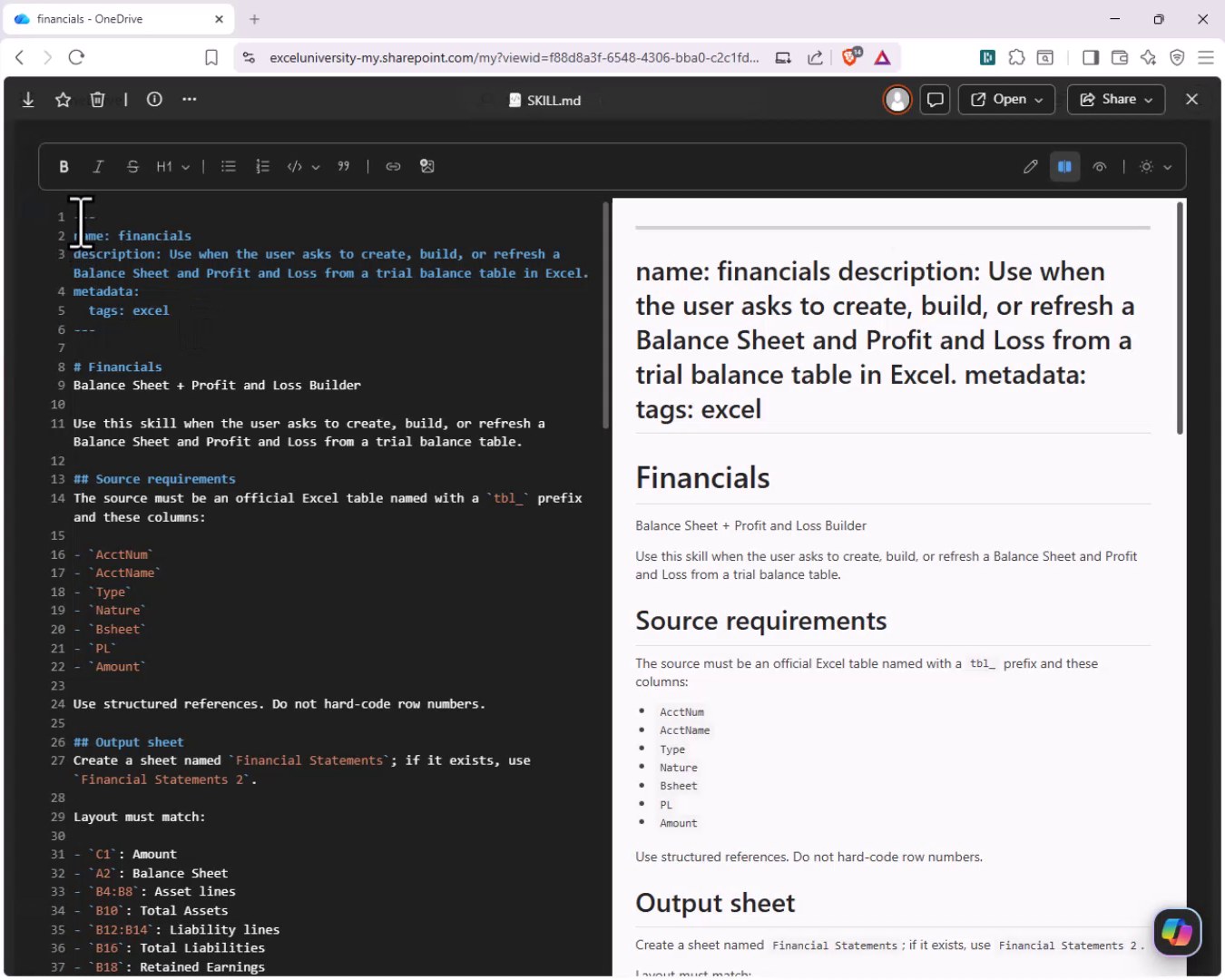Toggle the browser sidebar panel
Viewport: 1225px width, 980px height.
pyautogui.click(x=1091, y=57)
